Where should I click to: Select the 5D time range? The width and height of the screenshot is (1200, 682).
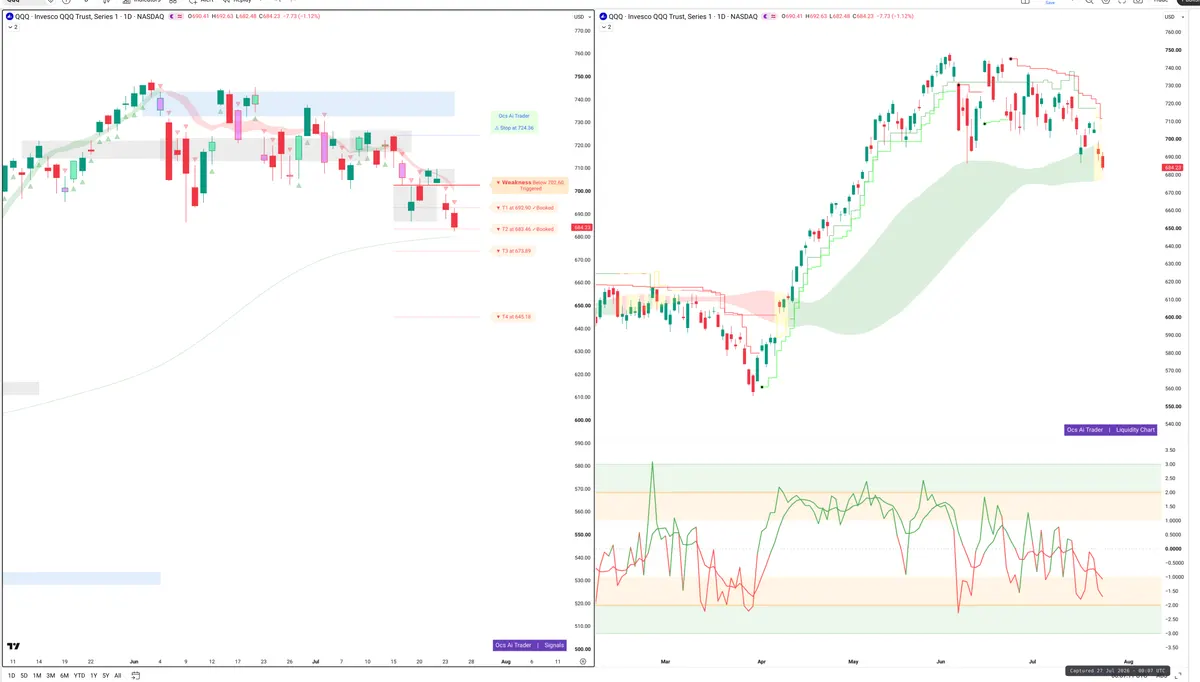(x=24, y=675)
